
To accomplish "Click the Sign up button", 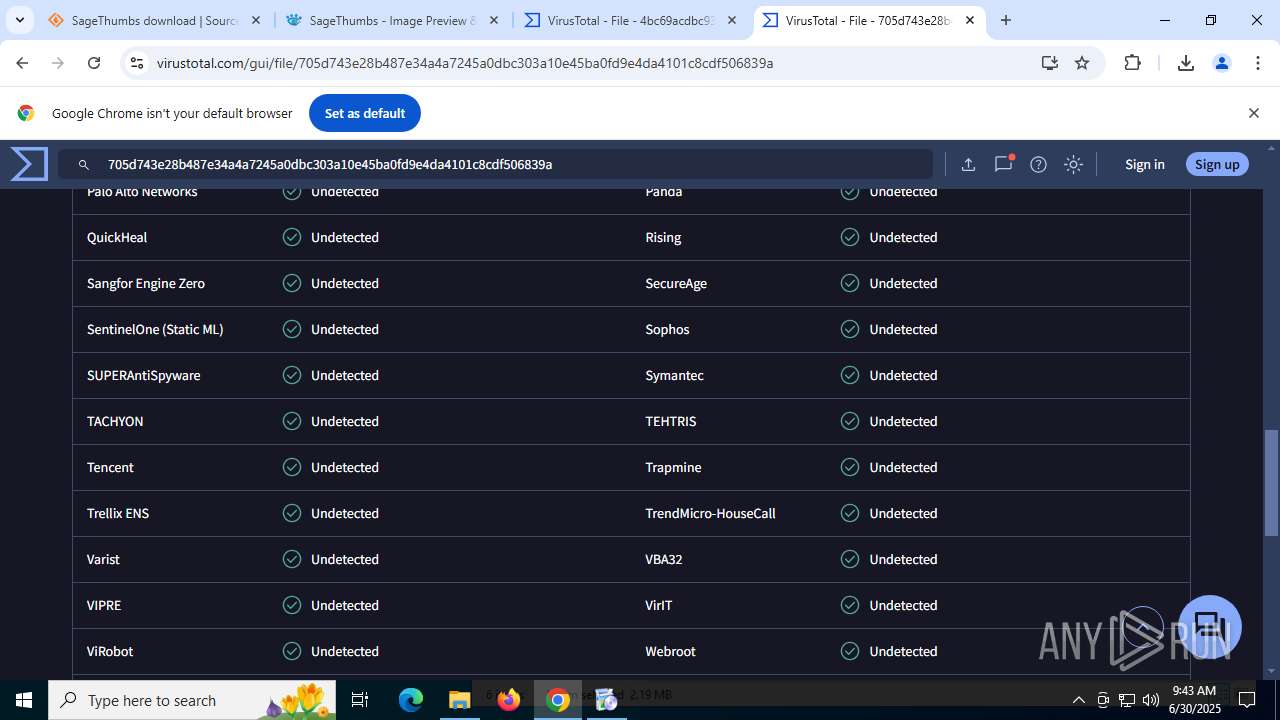I will tap(1217, 164).
